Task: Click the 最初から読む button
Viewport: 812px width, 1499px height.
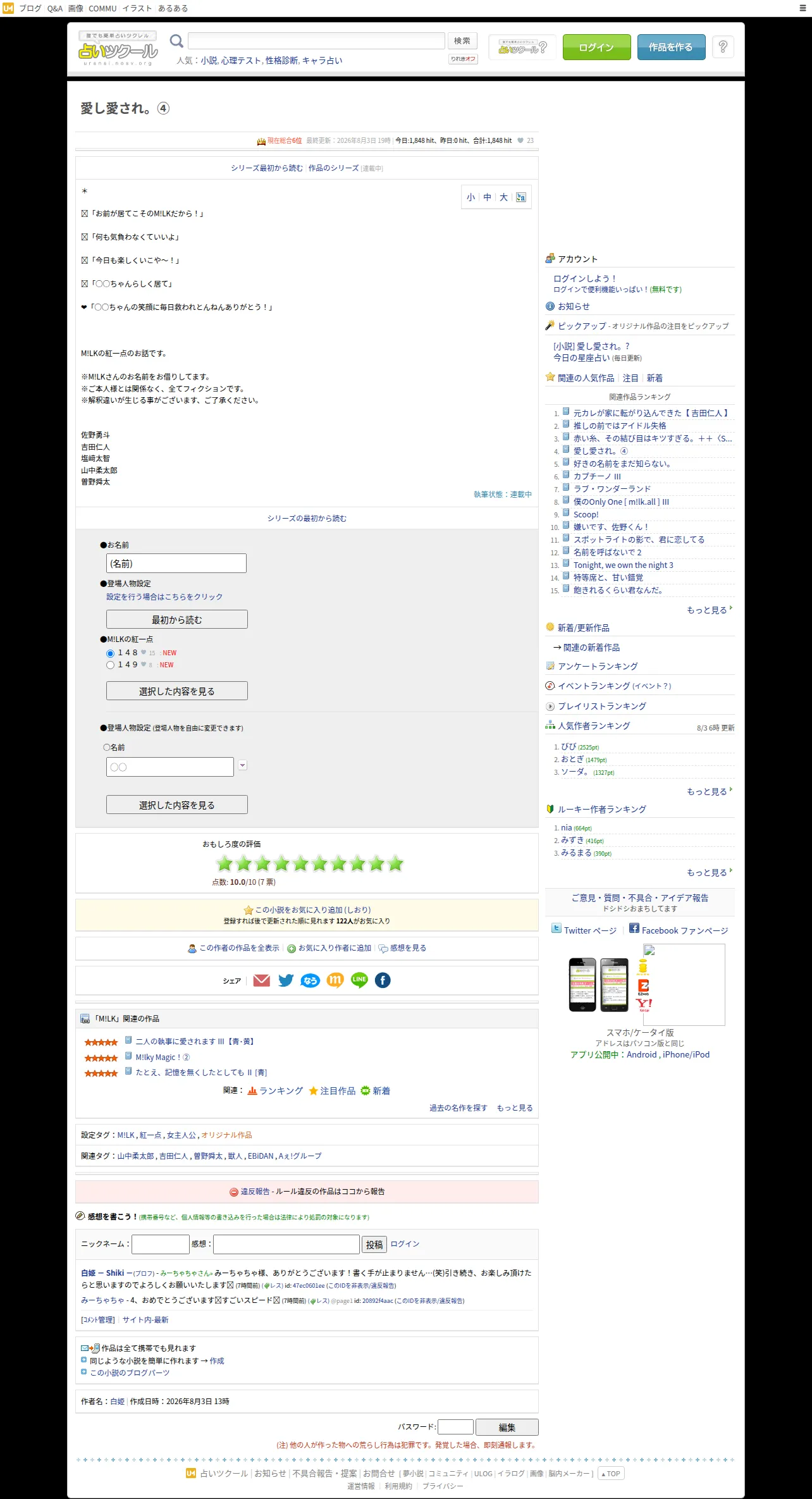Action: pyautogui.click(x=177, y=619)
